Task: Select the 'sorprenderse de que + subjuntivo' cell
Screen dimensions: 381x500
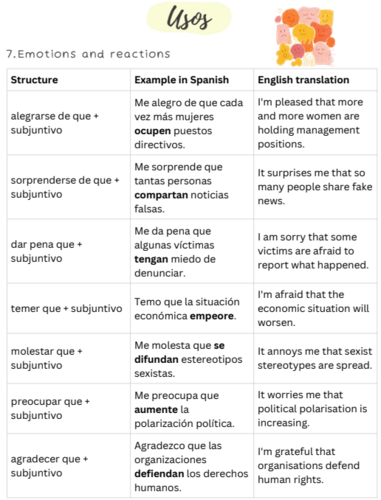Action: pos(69,187)
